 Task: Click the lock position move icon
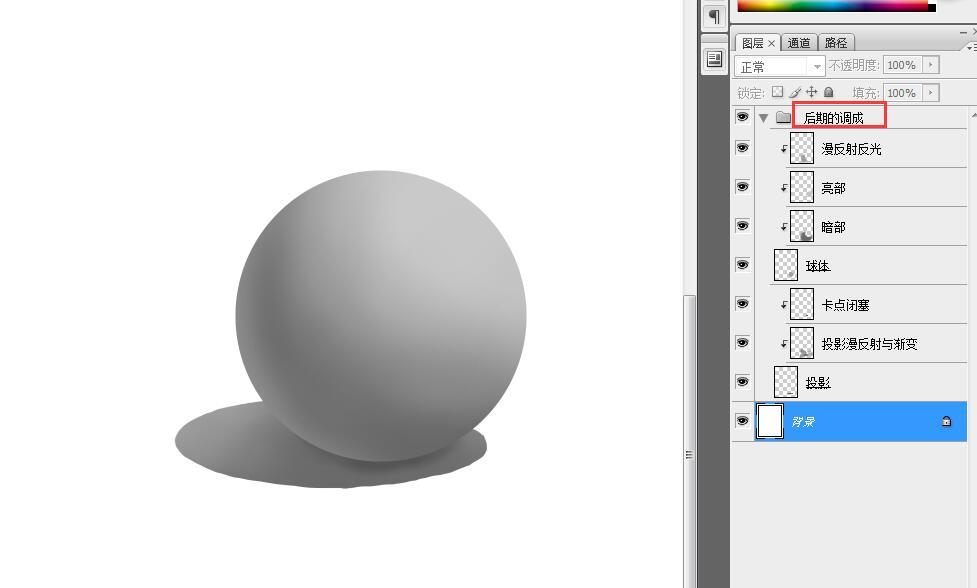(812, 92)
